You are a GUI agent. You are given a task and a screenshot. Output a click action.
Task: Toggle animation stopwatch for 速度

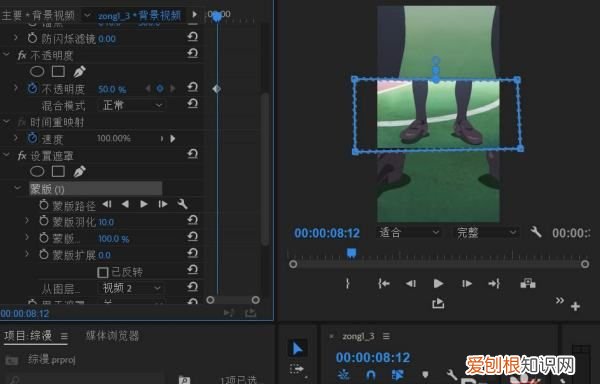33,138
